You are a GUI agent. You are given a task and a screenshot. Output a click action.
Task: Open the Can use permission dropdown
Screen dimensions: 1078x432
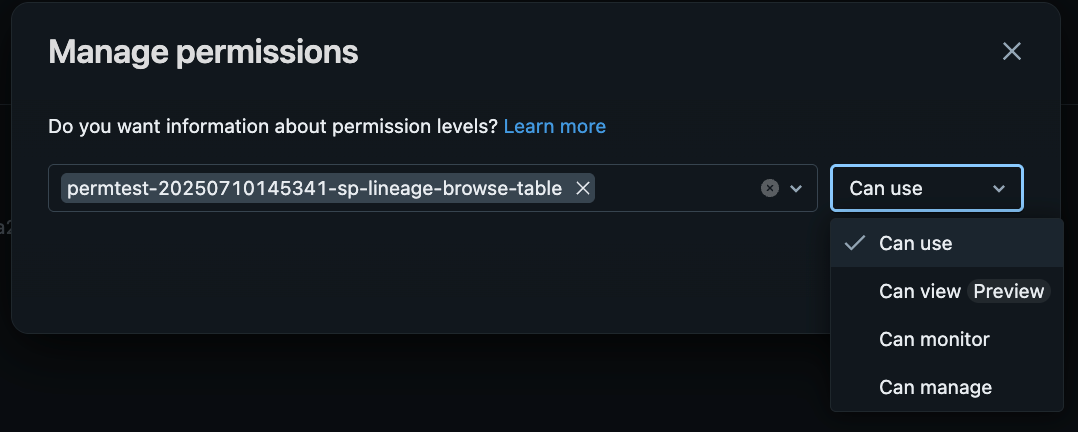(927, 188)
